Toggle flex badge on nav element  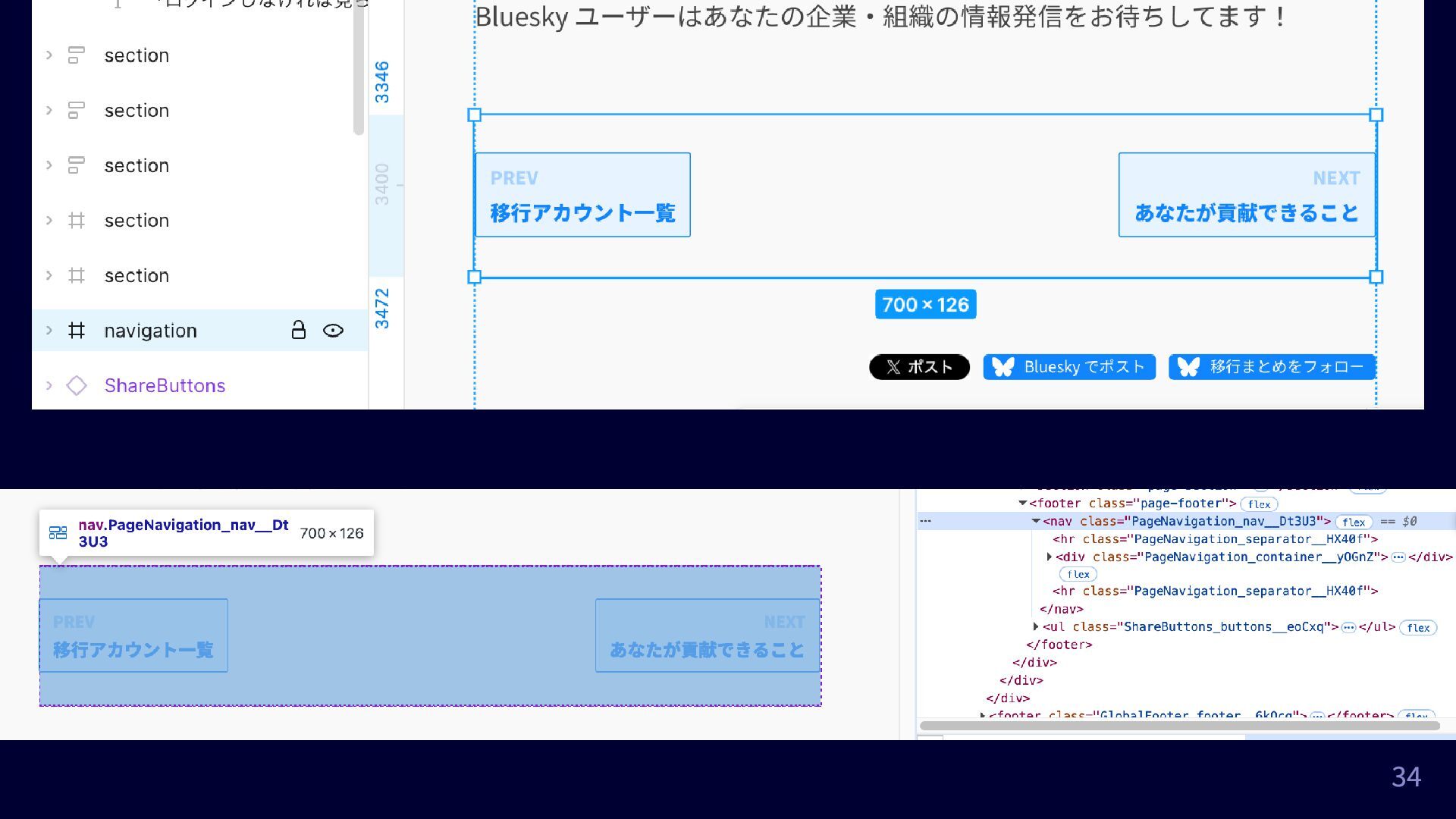(x=1354, y=522)
